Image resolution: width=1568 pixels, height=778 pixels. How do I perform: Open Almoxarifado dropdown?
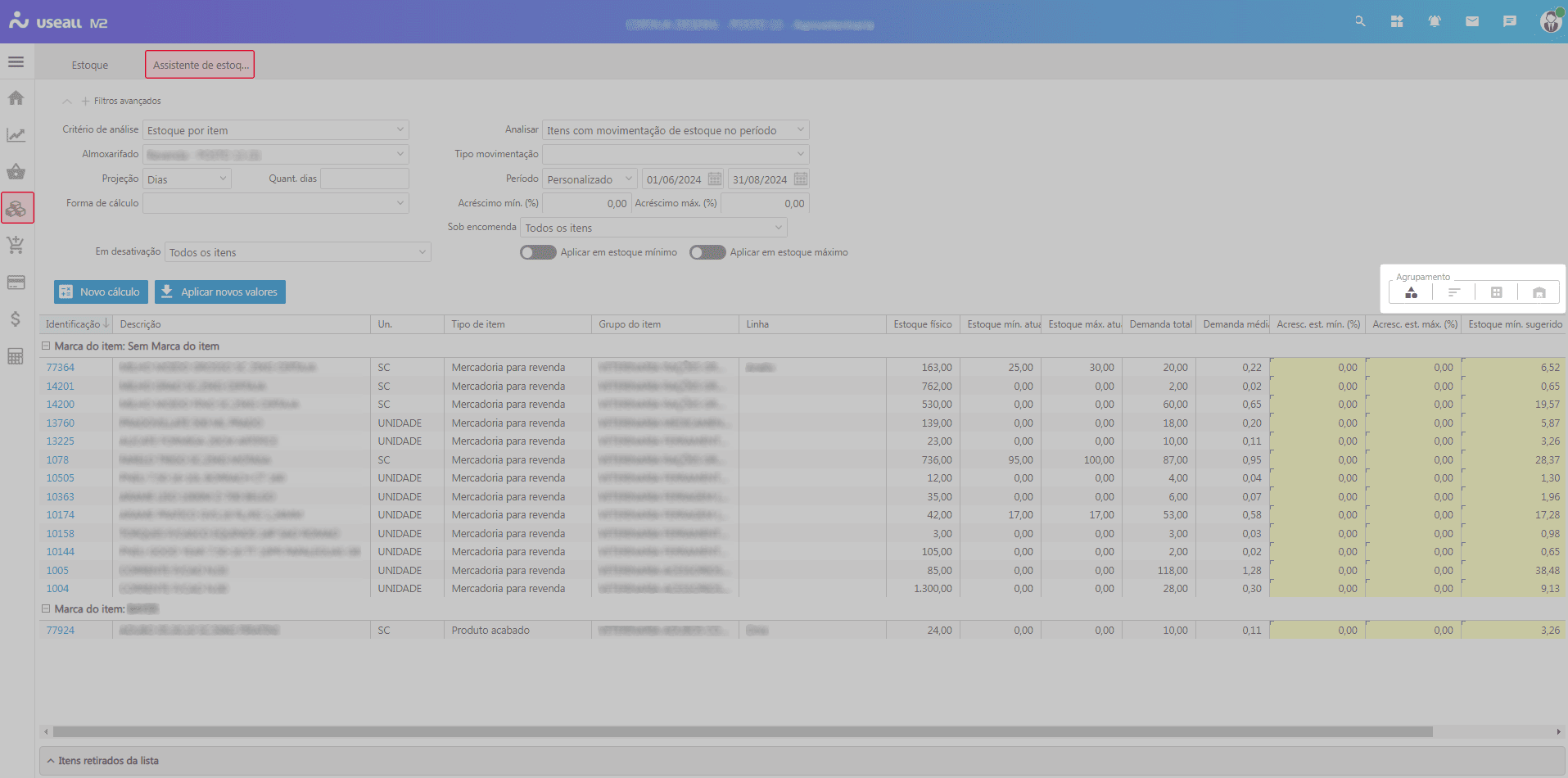coord(276,155)
